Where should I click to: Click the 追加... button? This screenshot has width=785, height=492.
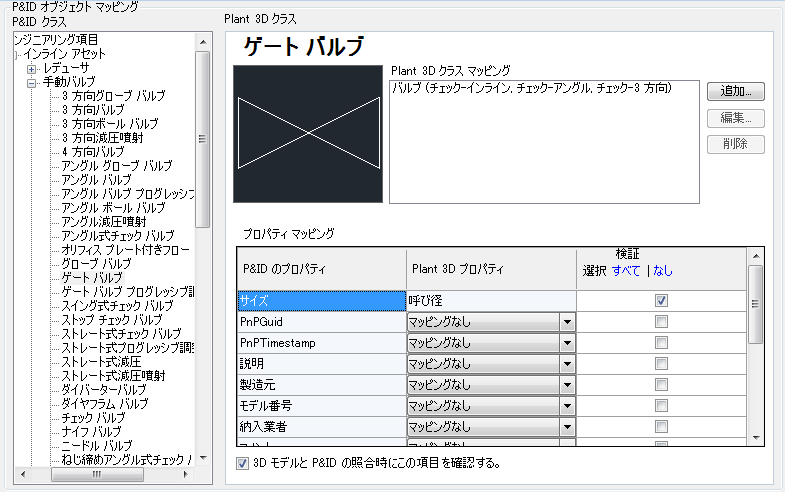coord(735,92)
